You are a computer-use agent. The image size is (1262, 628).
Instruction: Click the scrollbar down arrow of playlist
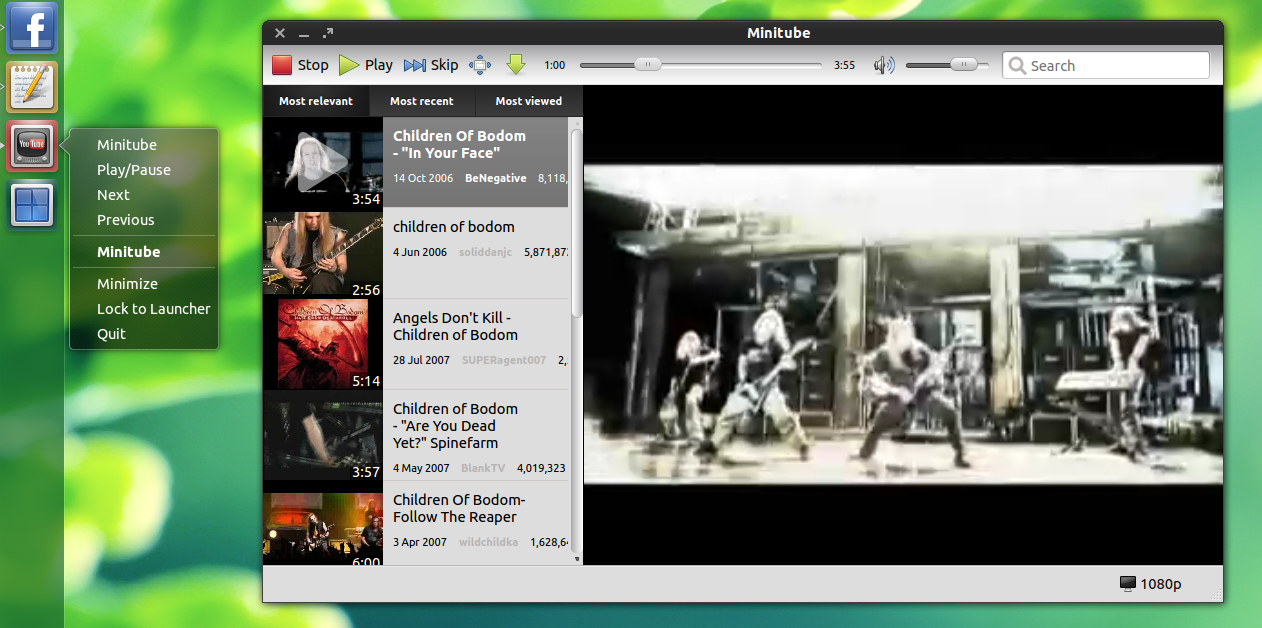(577, 559)
